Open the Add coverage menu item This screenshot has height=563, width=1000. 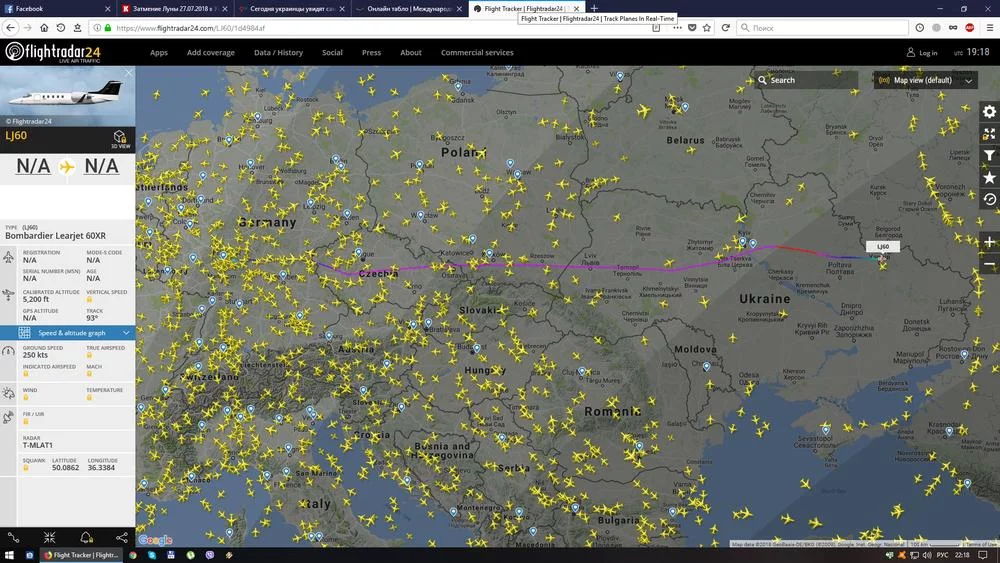click(x=211, y=53)
